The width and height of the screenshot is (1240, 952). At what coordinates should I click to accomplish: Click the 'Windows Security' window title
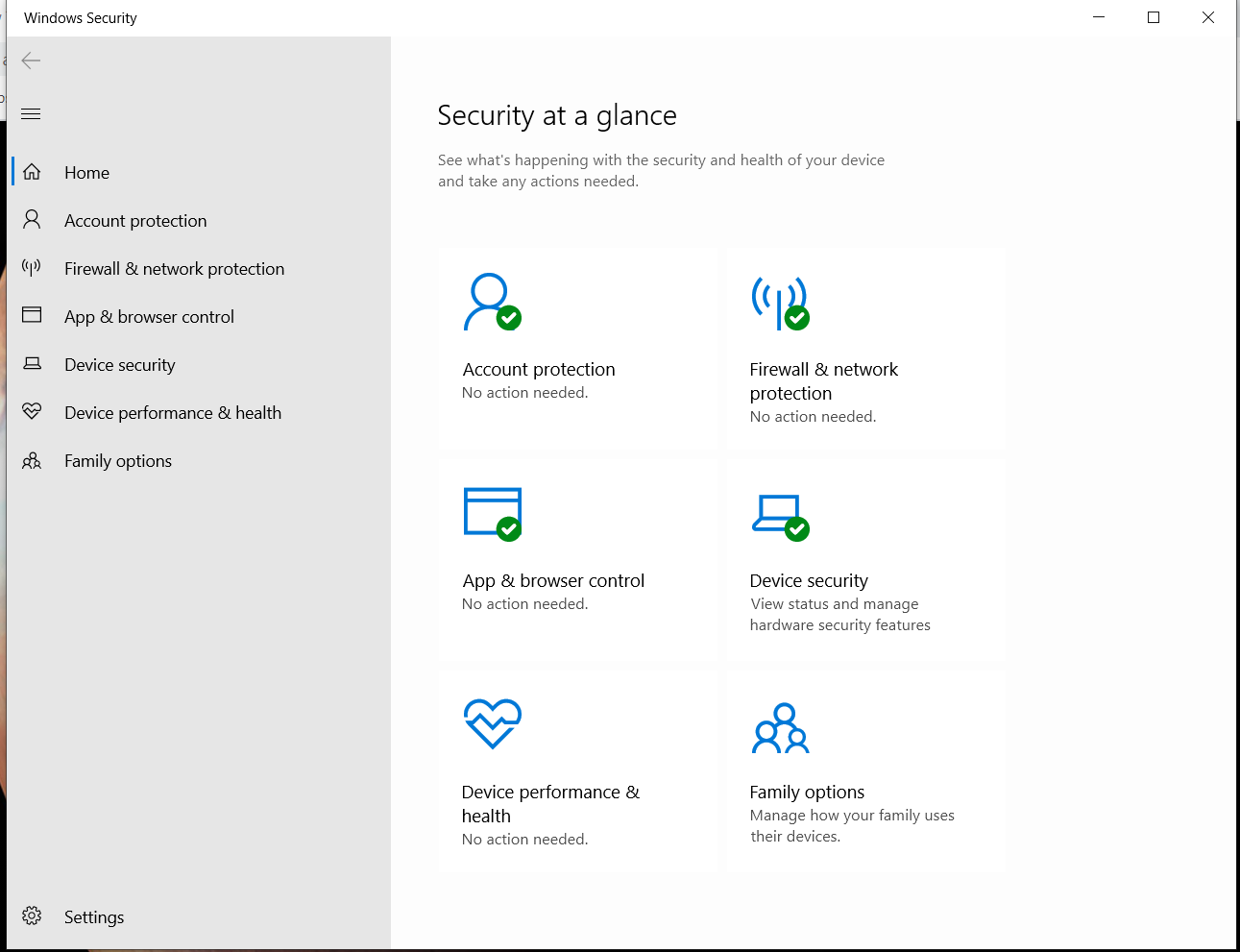tap(81, 18)
